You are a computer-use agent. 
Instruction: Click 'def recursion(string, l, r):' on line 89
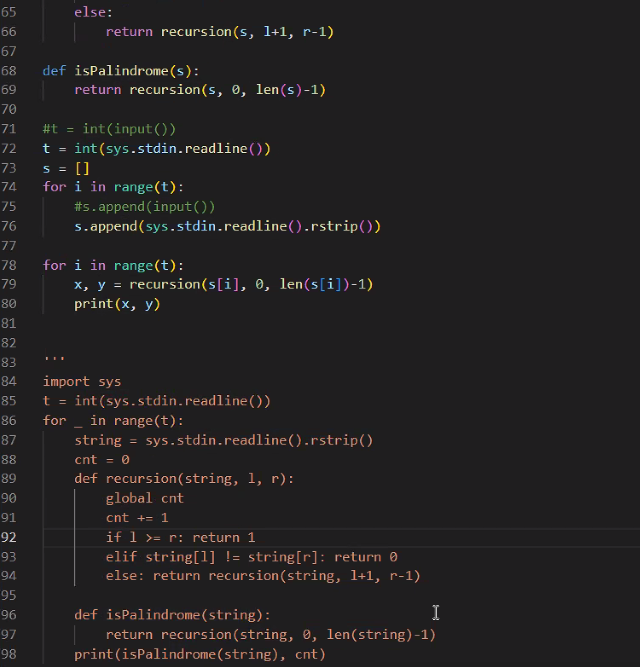tap(184, 479)
